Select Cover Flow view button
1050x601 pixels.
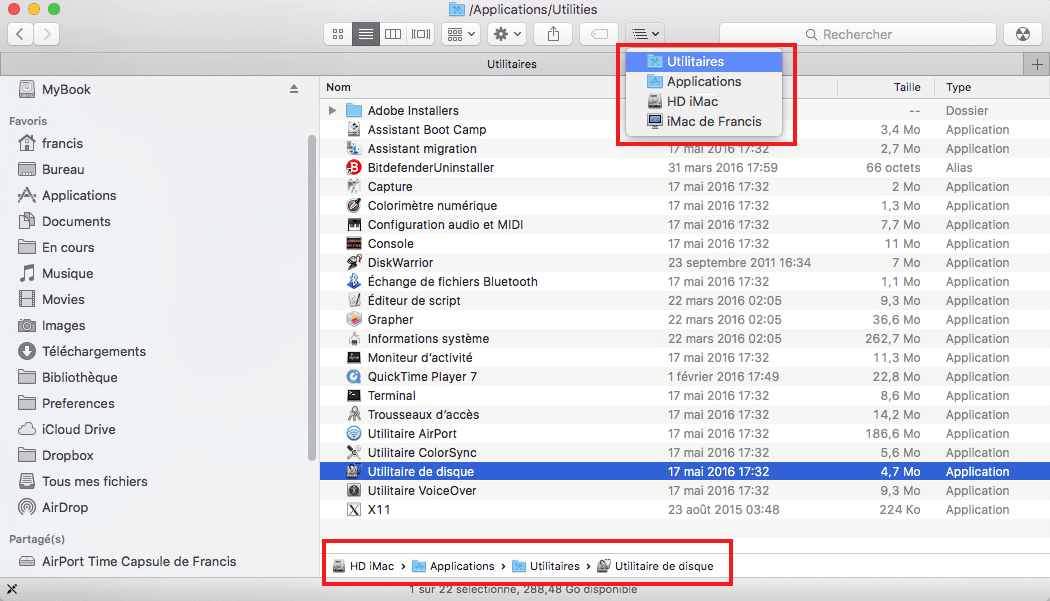click(420, 34)
